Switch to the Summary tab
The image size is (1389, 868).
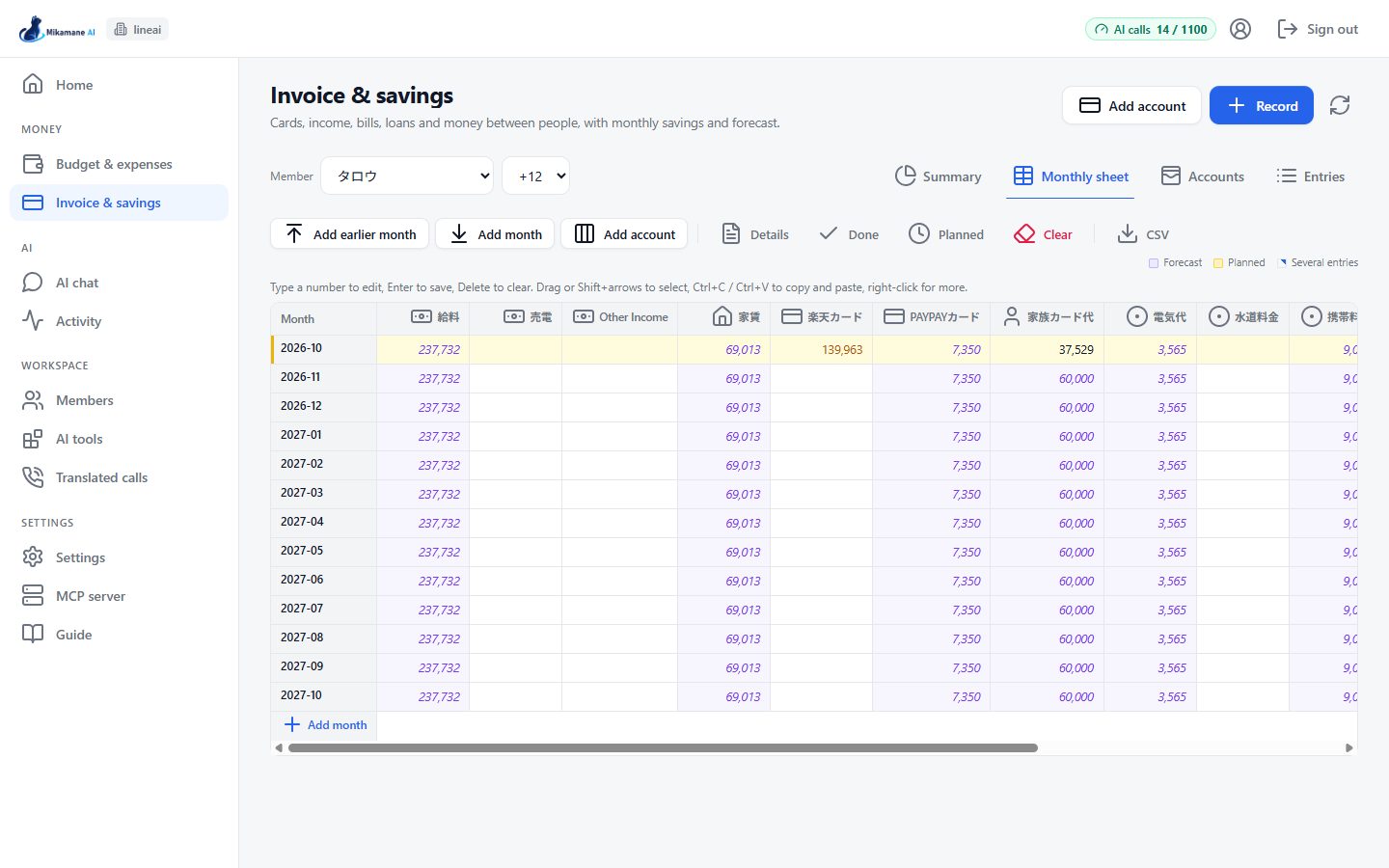click(x=938, y=176)
